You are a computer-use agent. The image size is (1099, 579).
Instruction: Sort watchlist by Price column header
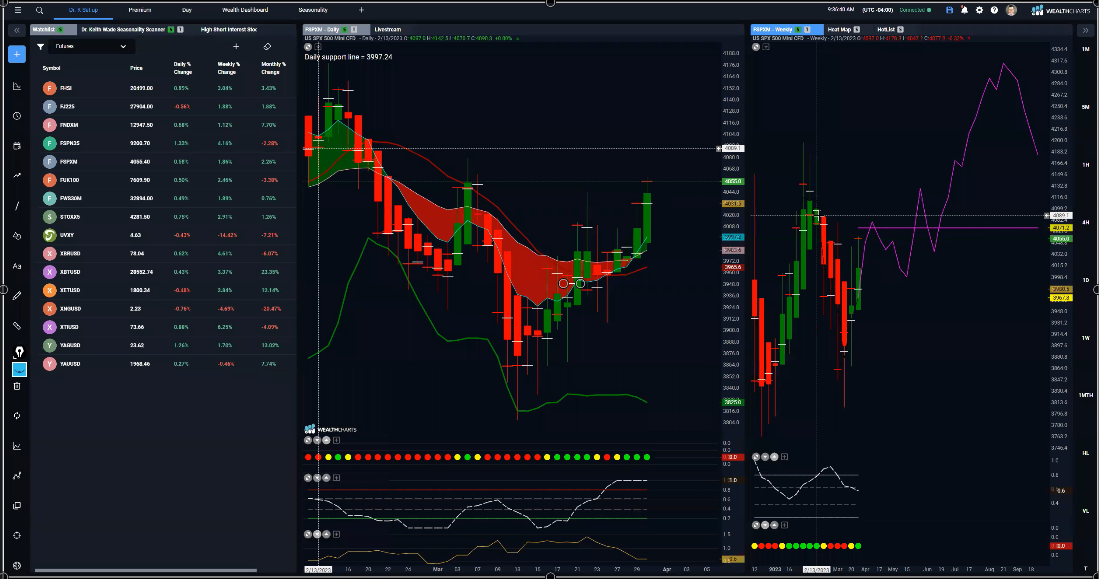click(x=136, y=68)
